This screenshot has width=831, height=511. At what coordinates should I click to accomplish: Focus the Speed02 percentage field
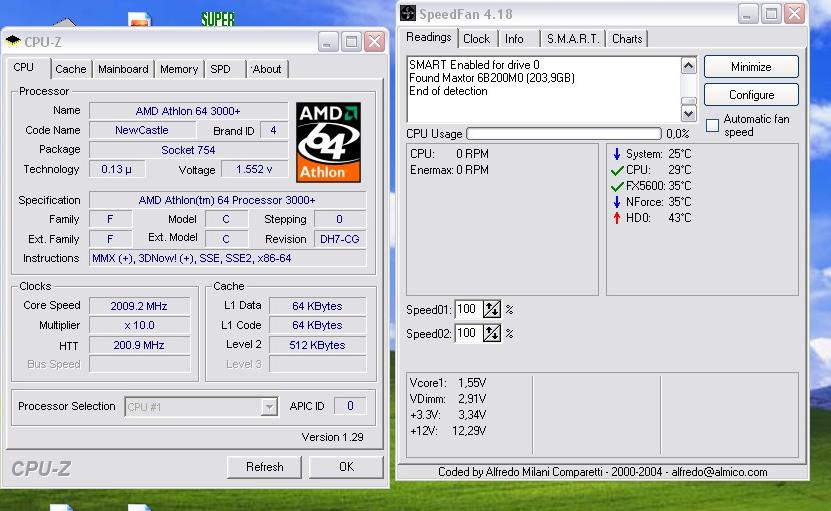(x=468, y=333)
